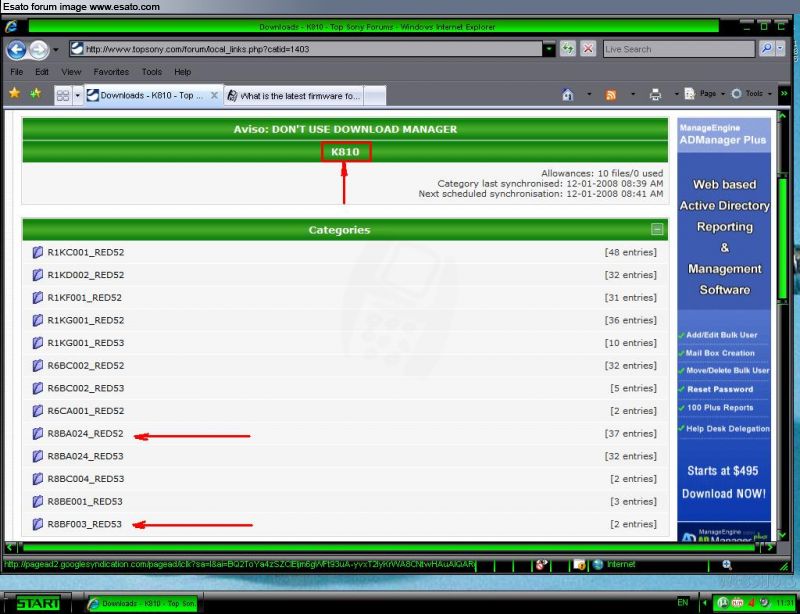Click the folder icon beside R6CA001_RED52

pyautogui.click(x=37, y=411)
